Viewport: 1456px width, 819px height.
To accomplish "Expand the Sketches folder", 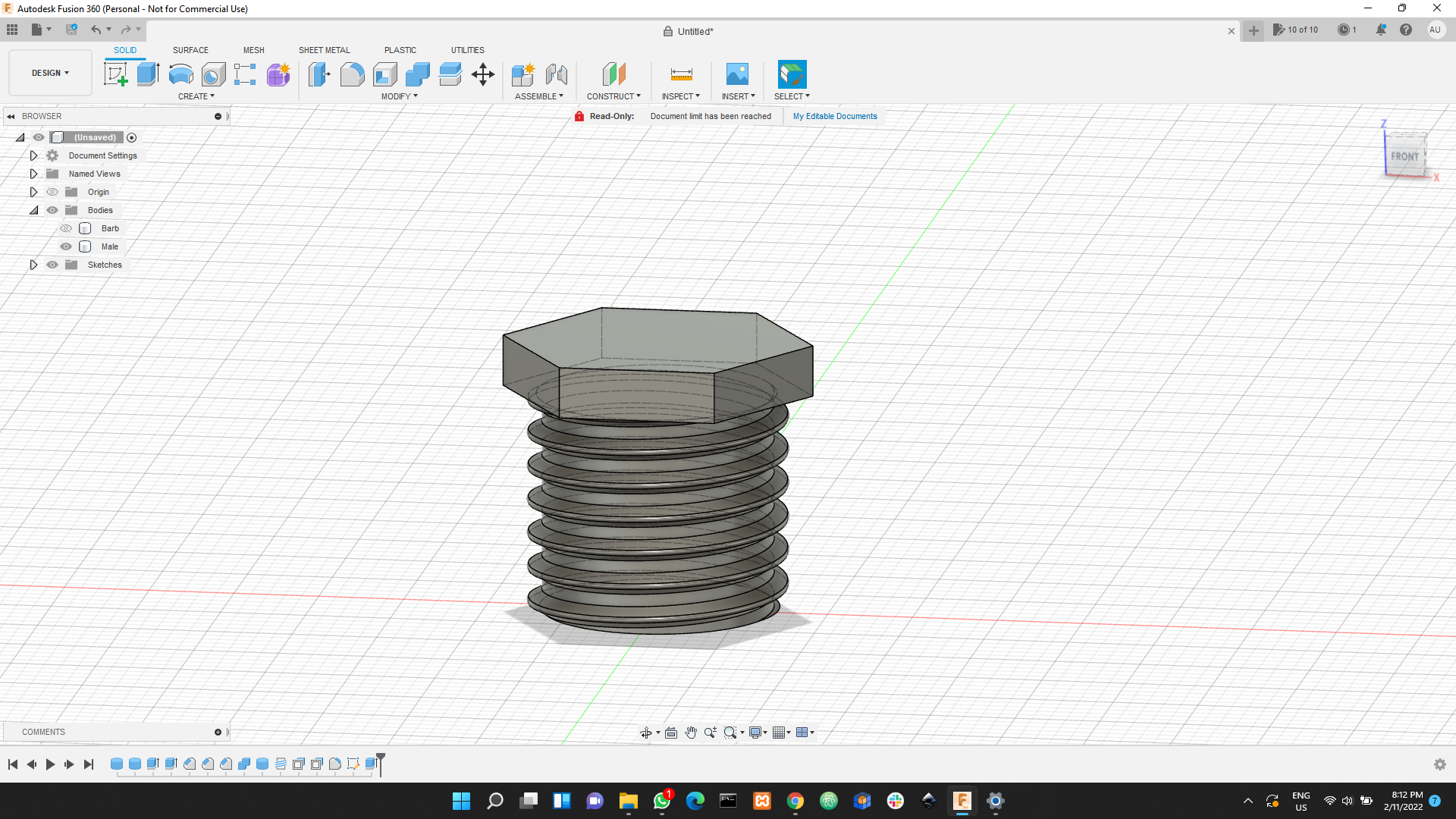I will pos(33,265).
